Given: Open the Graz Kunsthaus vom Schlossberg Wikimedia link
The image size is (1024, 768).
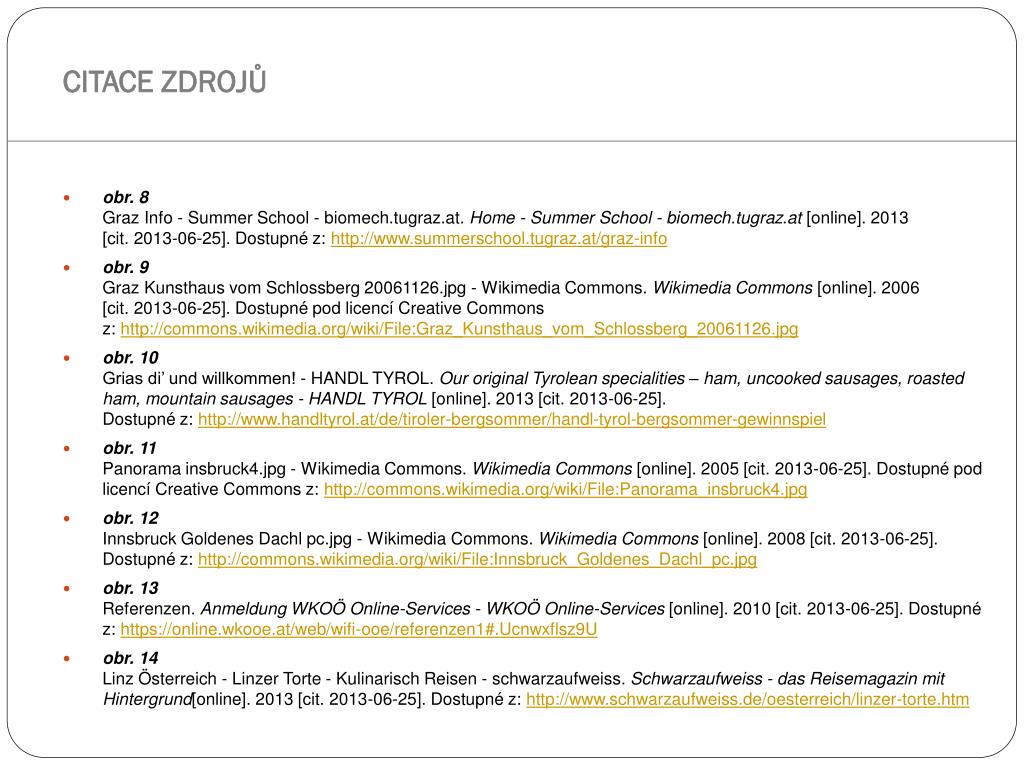Looking at the screenshot, I should point(459,328).
